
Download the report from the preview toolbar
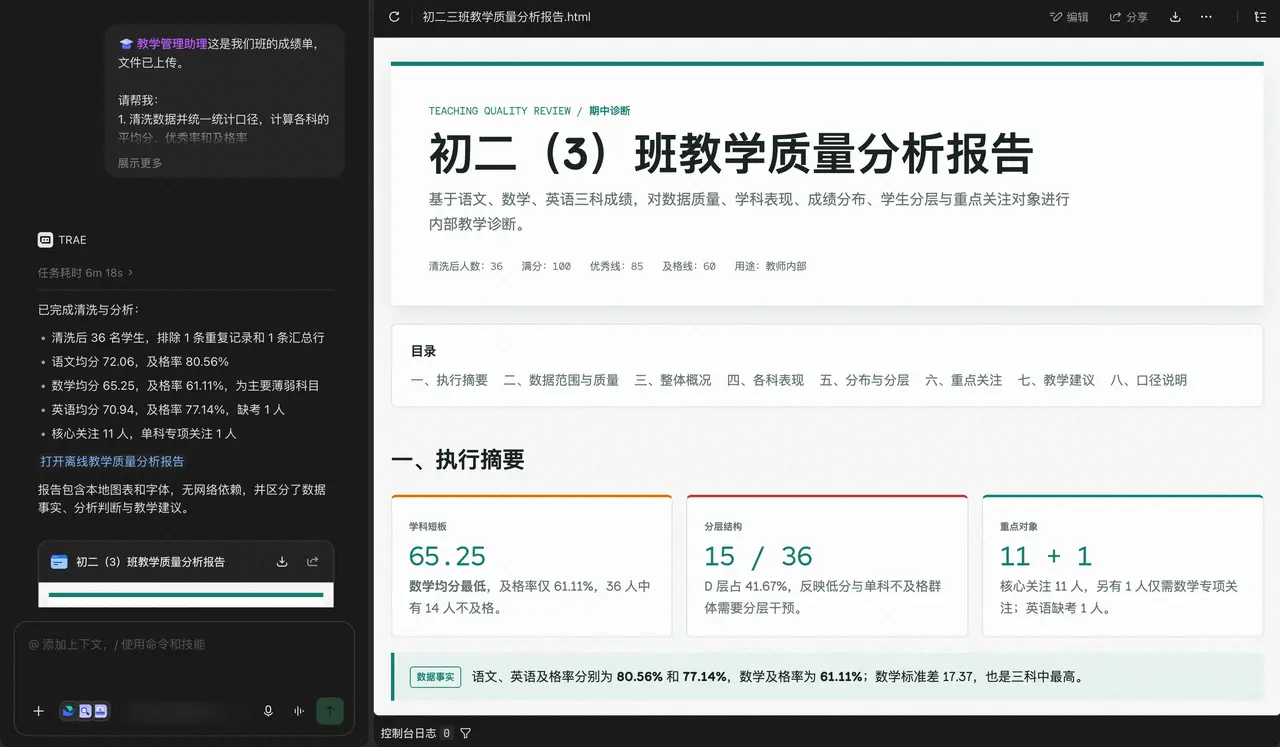pyautogui.click(x=1175, y=17)
